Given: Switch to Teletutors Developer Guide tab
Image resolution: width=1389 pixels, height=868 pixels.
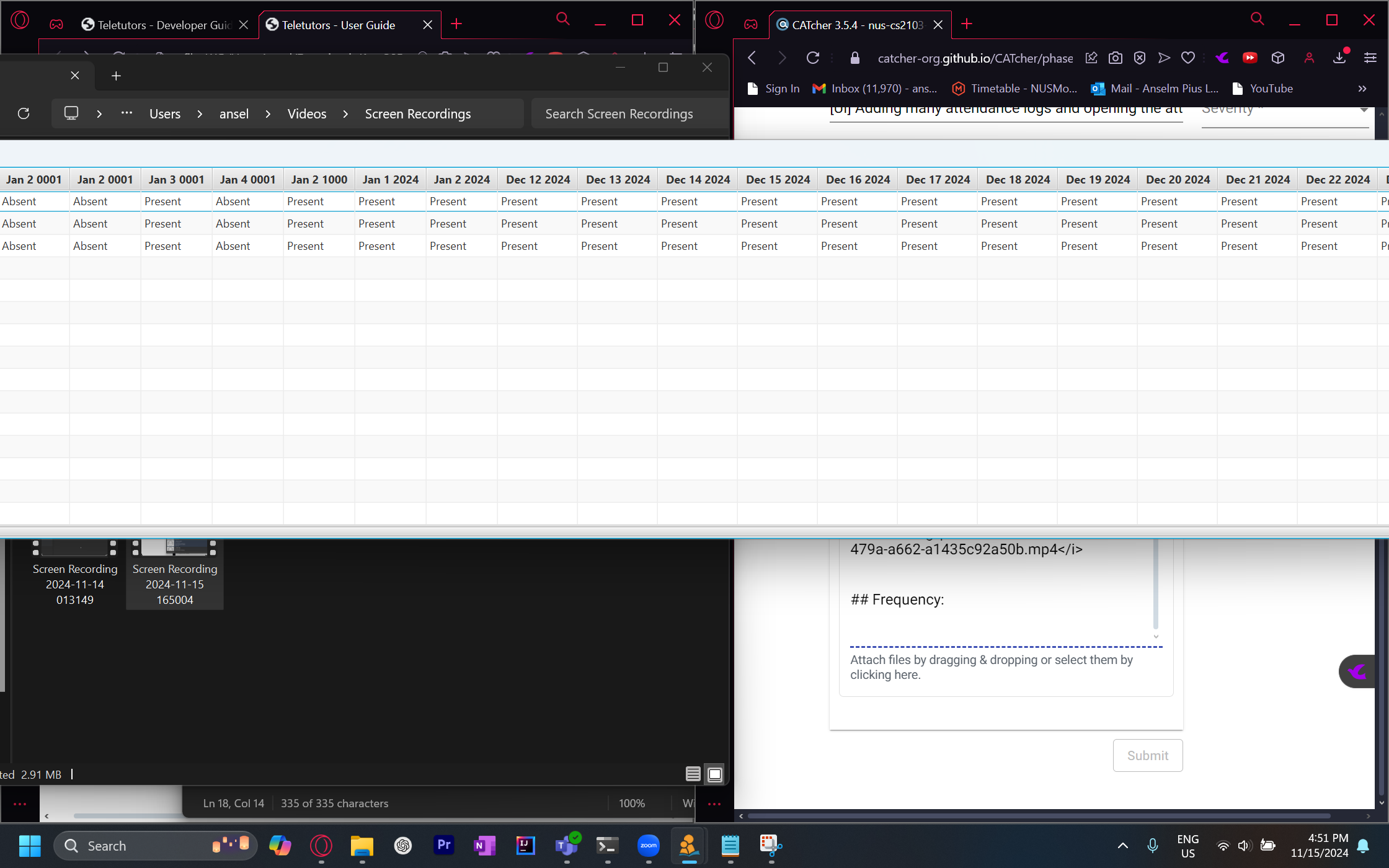Looking at the screenshot, I should [158, 25].
